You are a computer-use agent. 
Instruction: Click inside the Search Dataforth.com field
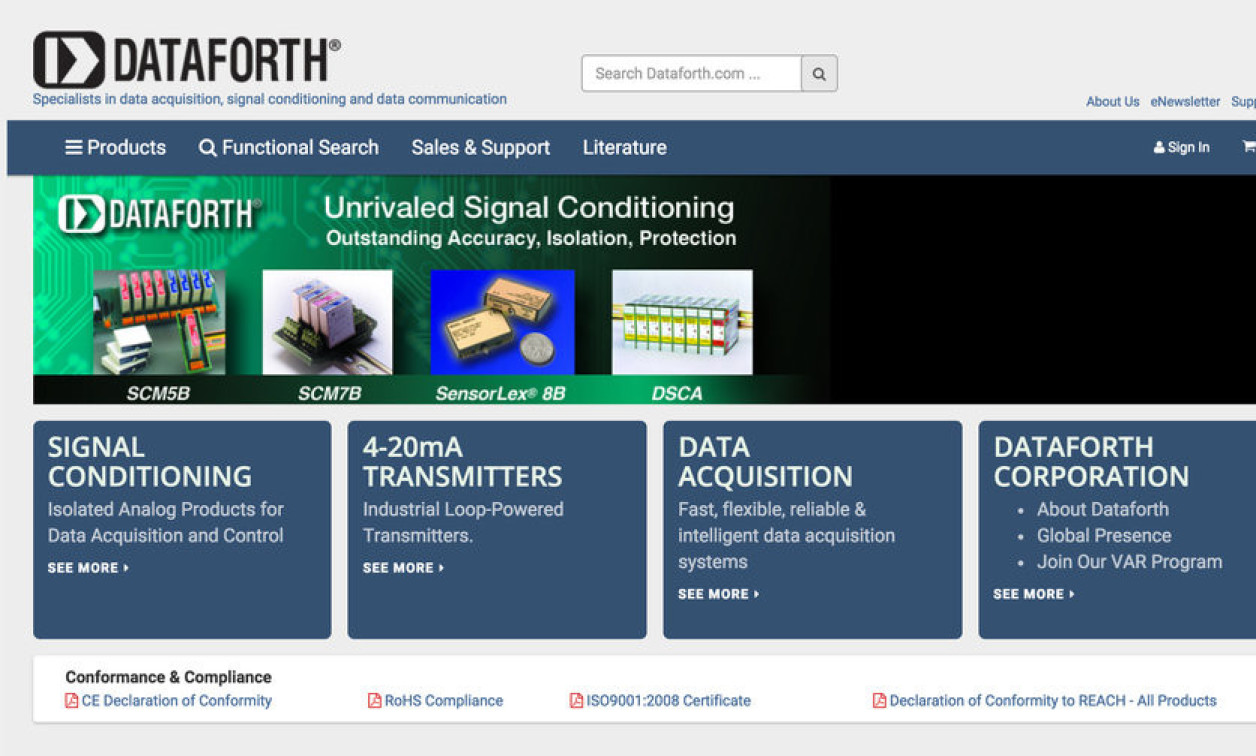point(690,73)
